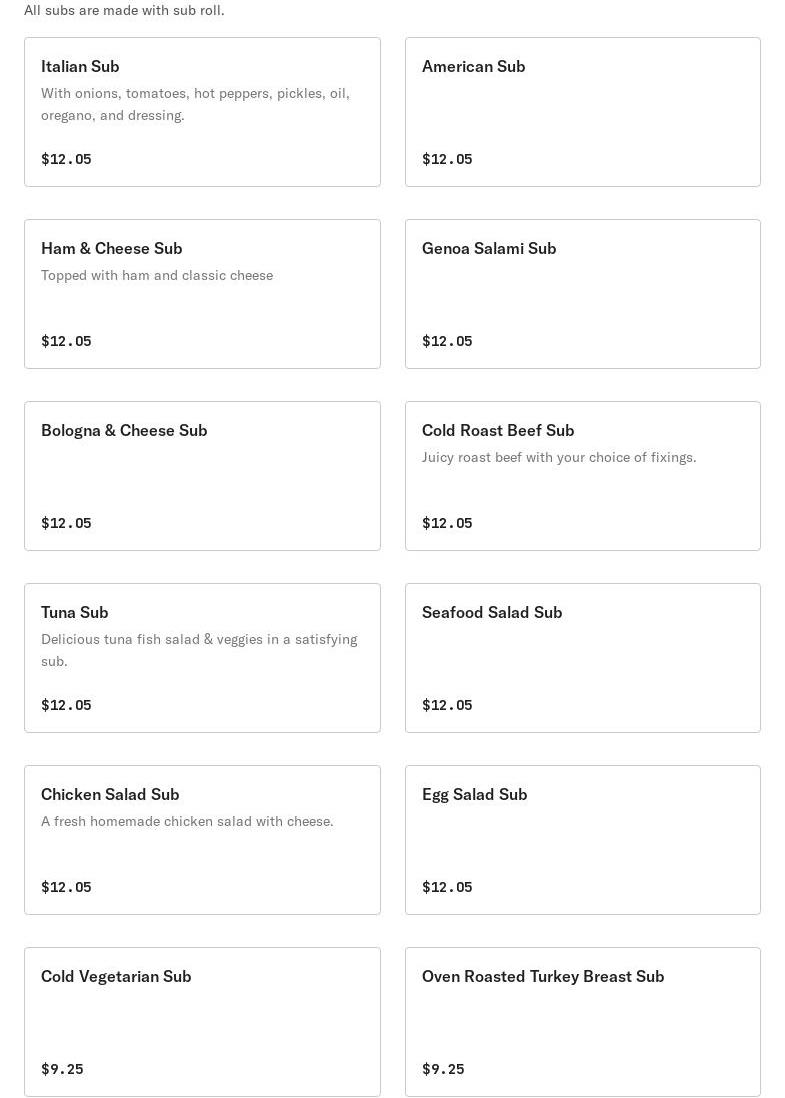Open the Italian Sub menu item

pos(80,66)
